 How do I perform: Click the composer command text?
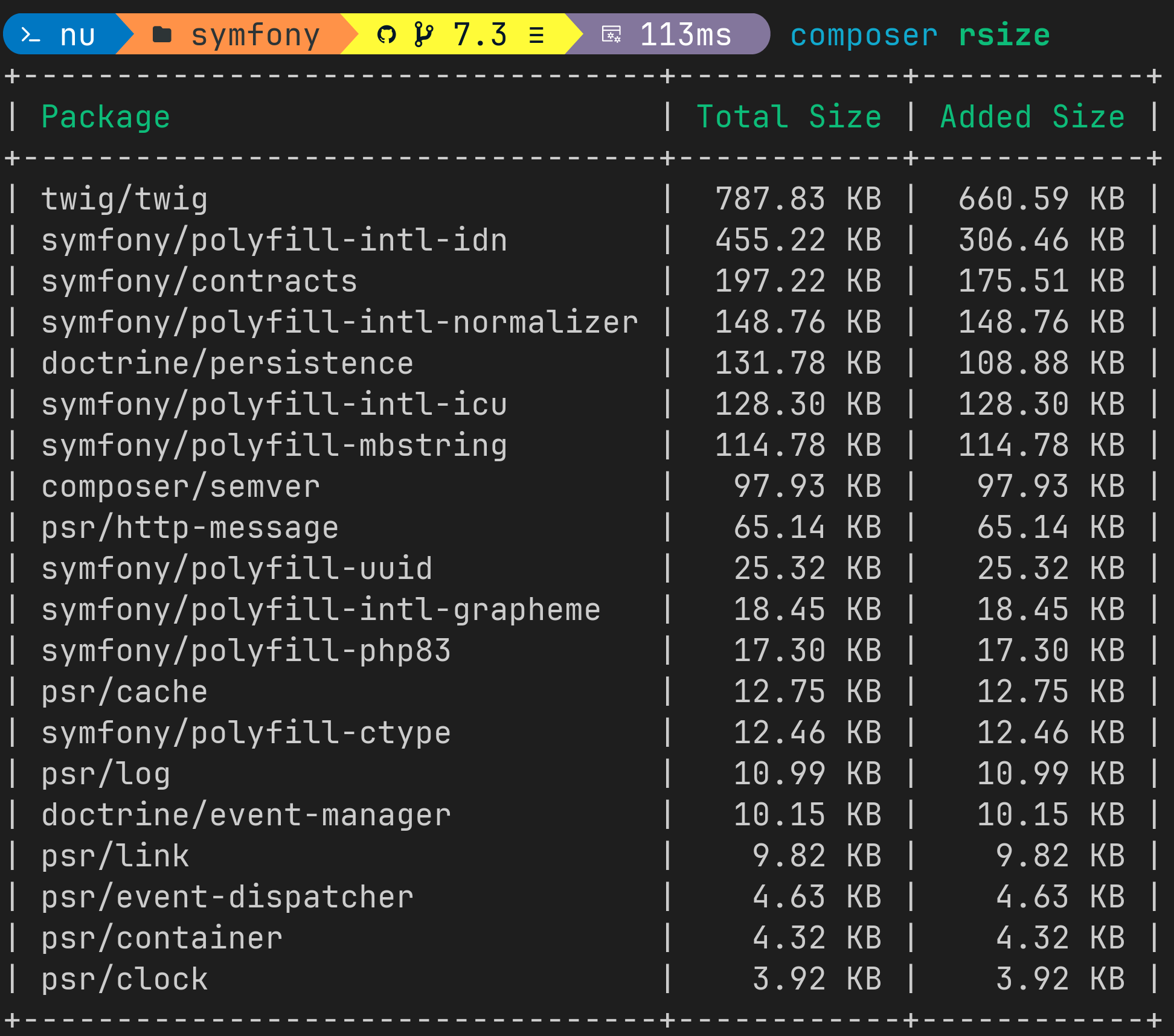coord(864,35)
